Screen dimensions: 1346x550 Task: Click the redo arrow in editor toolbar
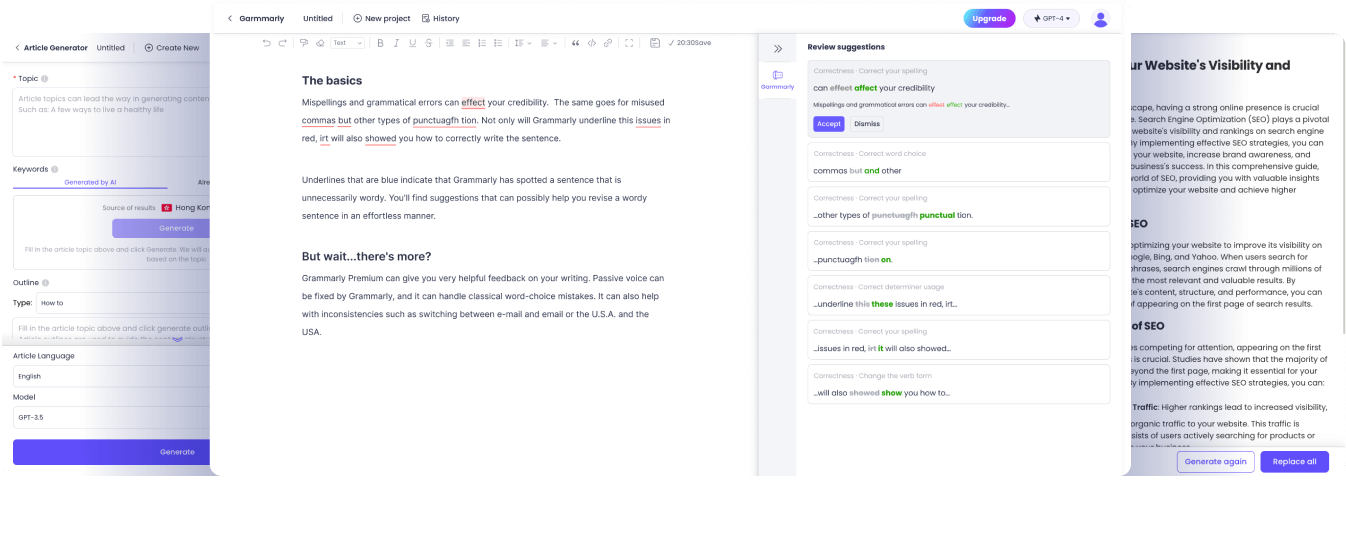[282, 43]
